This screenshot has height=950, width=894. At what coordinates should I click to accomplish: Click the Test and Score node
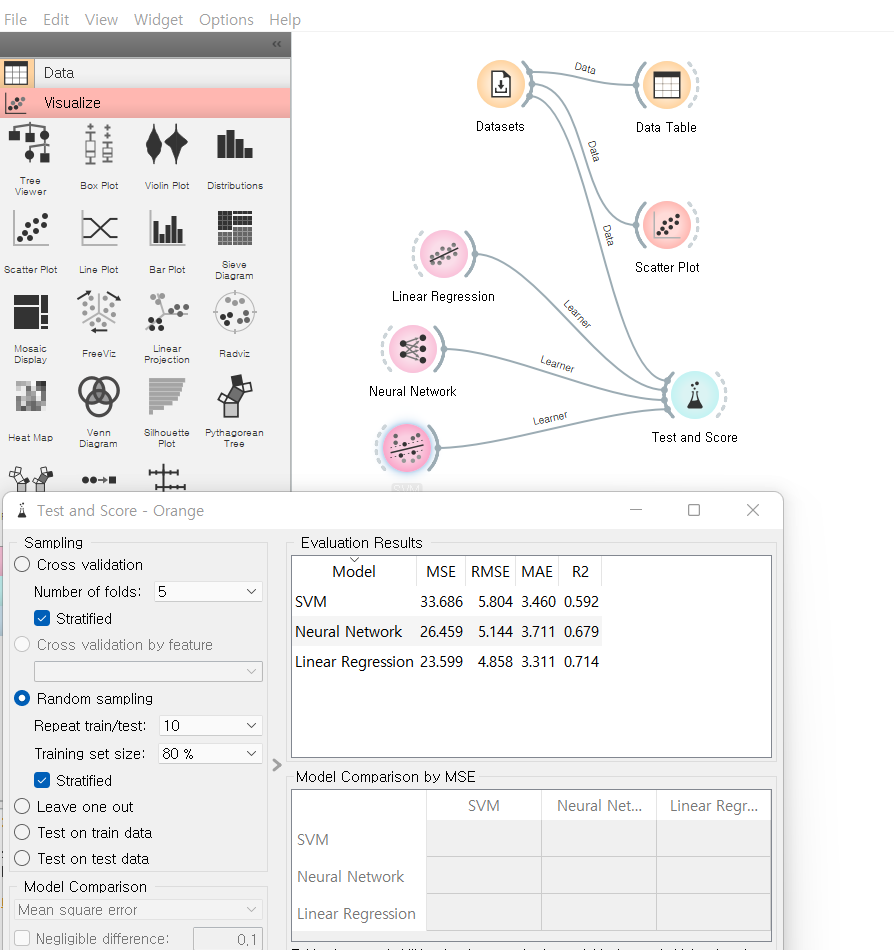pyautogui.click(x=694, y=395)
